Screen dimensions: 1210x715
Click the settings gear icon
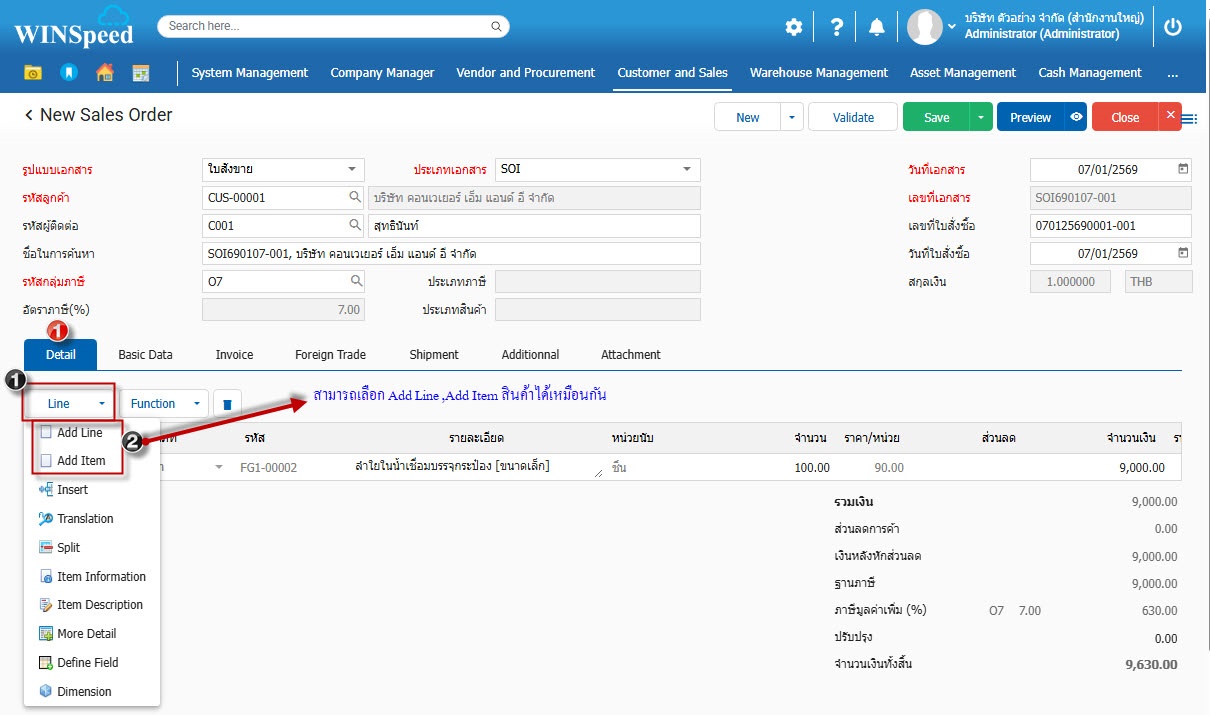coord(793,27)
